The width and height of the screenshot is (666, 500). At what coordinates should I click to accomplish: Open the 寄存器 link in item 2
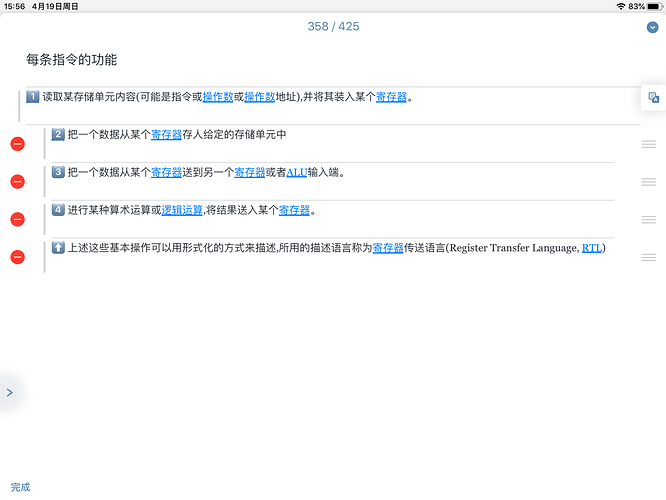tap(166, 134)
